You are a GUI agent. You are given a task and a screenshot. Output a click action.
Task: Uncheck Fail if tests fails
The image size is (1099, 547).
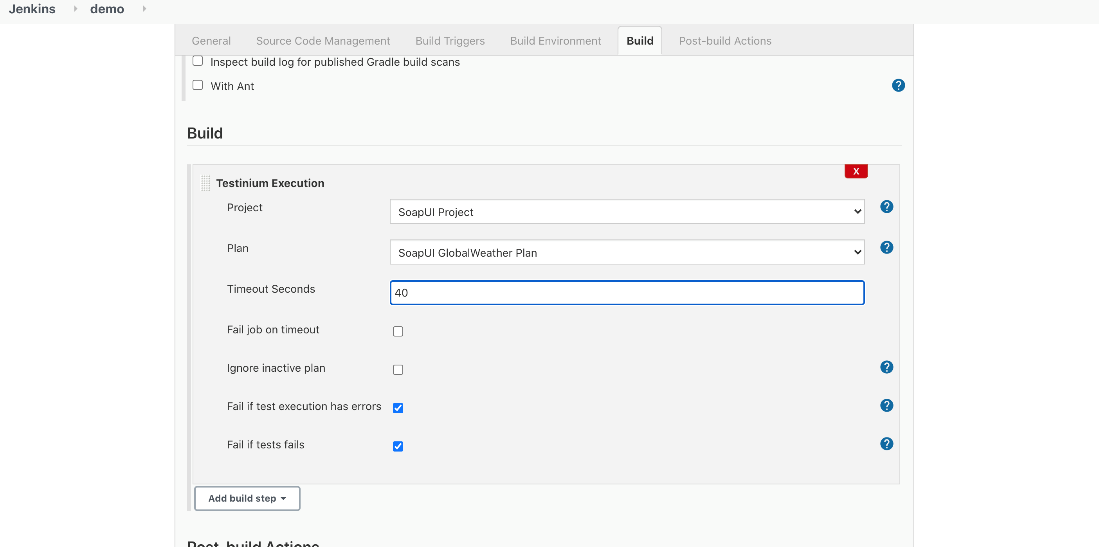(x=398, y=446)
